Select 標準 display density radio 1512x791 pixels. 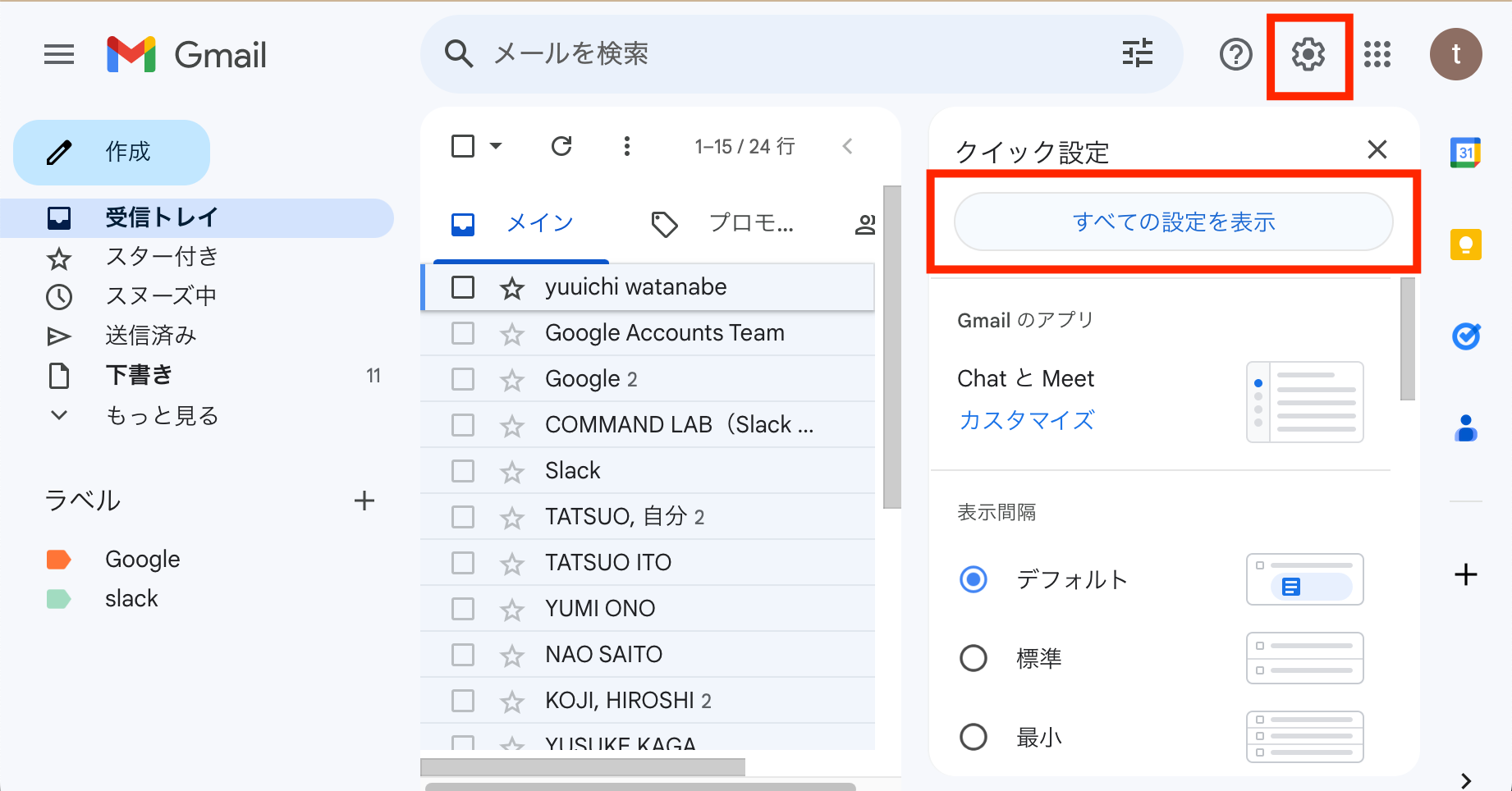click(x=974, y=658)
